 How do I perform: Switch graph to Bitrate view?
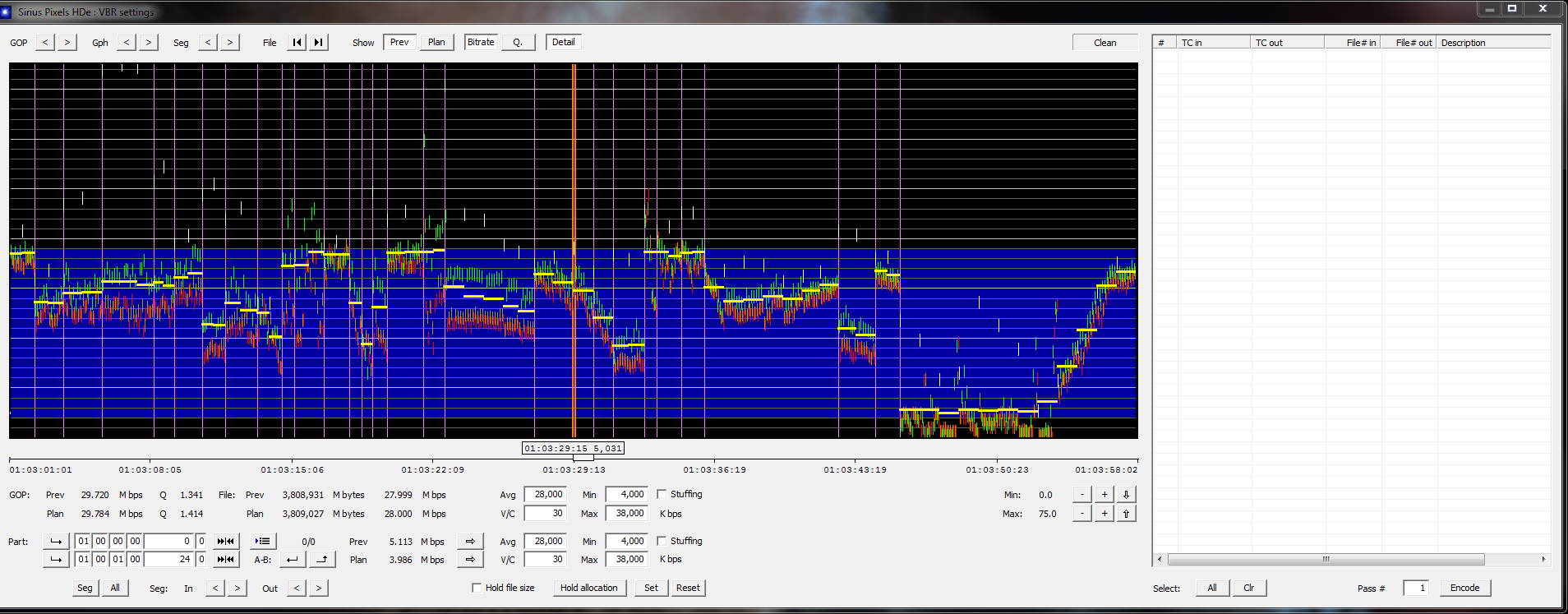[481, 43]
